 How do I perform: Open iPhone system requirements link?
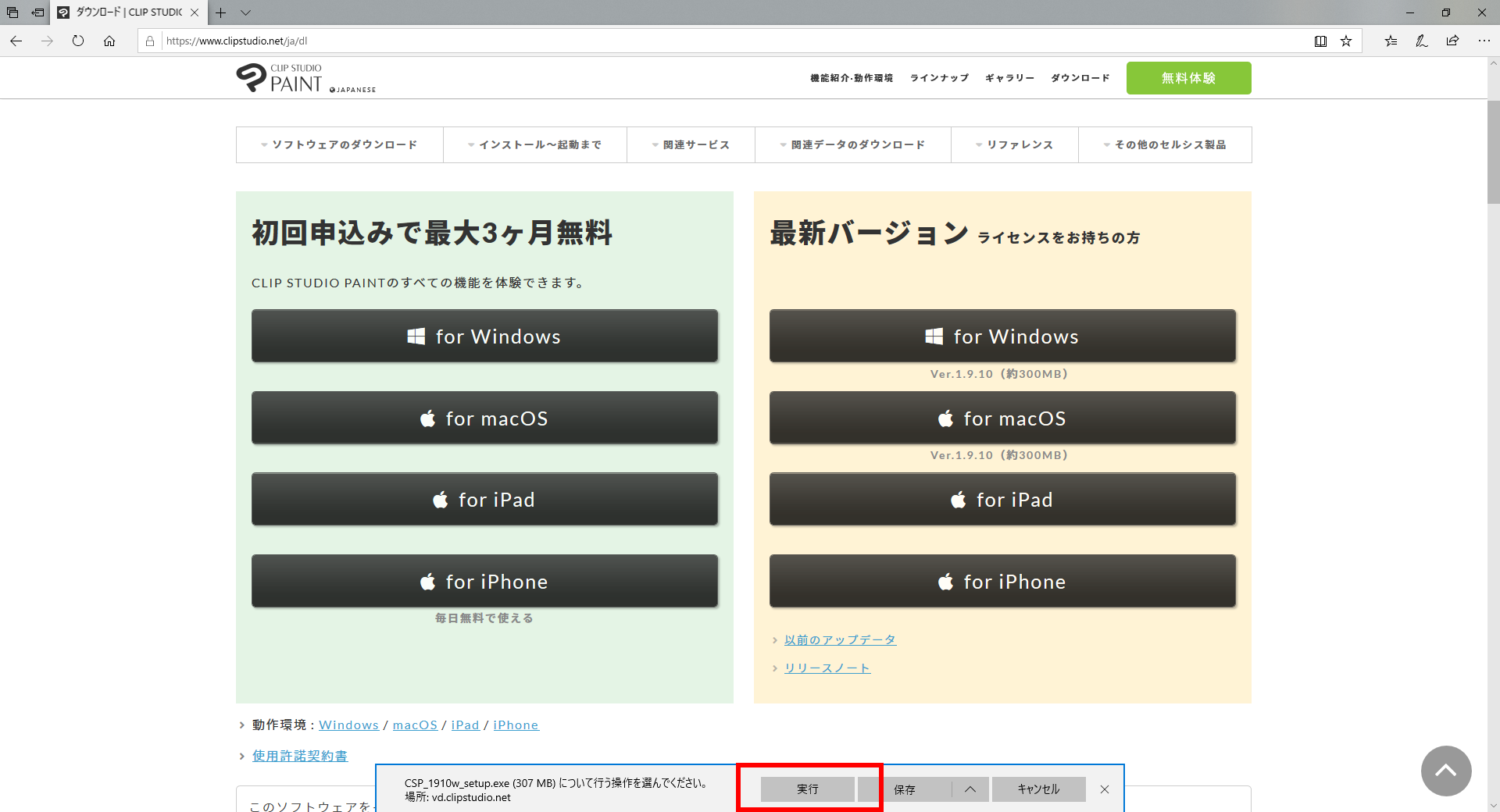[516, 725]
